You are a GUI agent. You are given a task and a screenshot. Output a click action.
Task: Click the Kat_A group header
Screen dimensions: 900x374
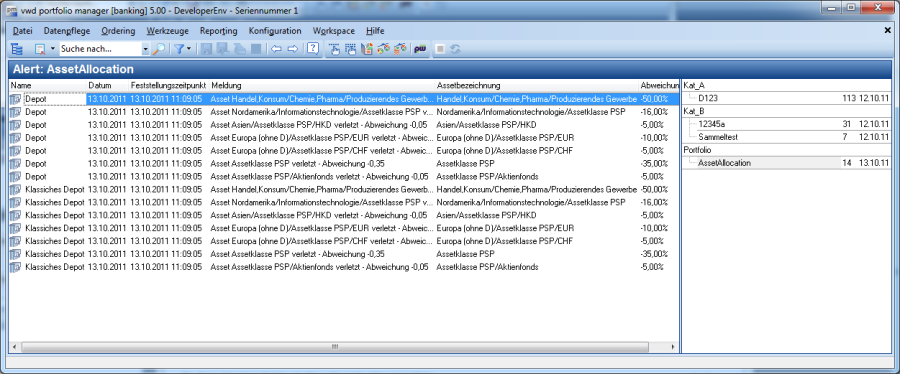694,85
